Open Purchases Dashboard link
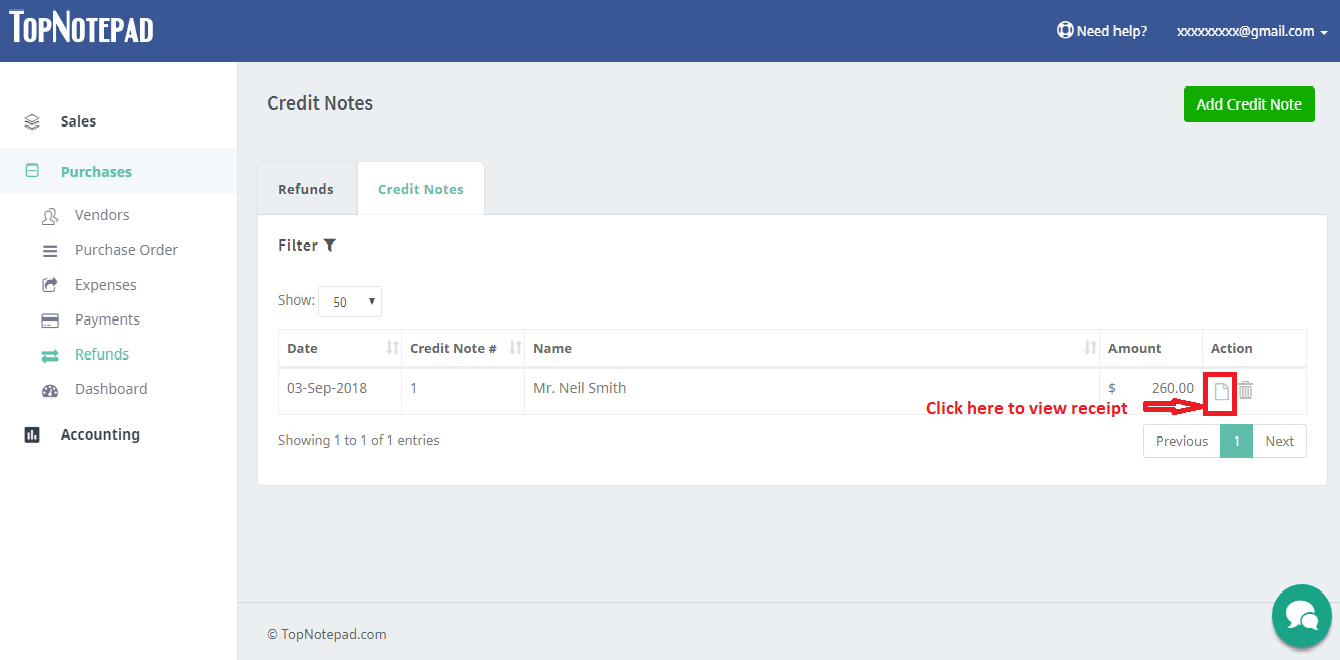The height and width of the screenshot is (660, 1340). (x=111, y=389)
